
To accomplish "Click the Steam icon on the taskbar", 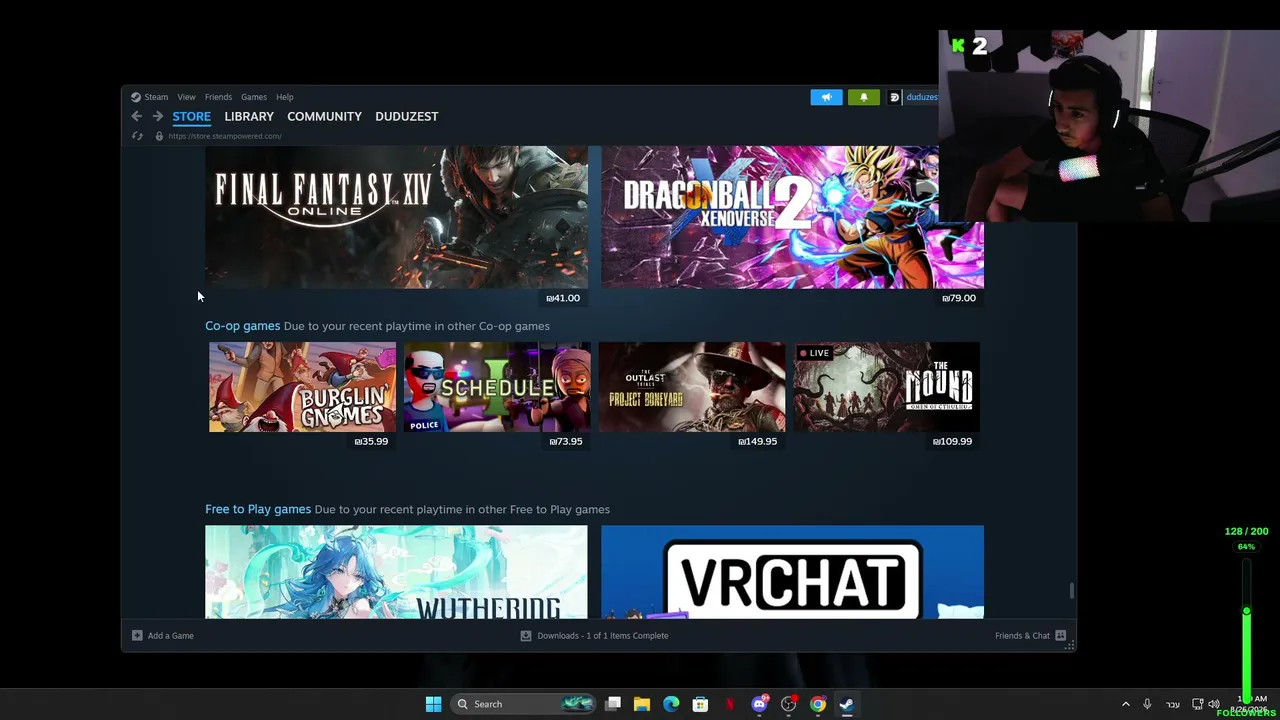I will pyautogui.click(x=847, y=704).
